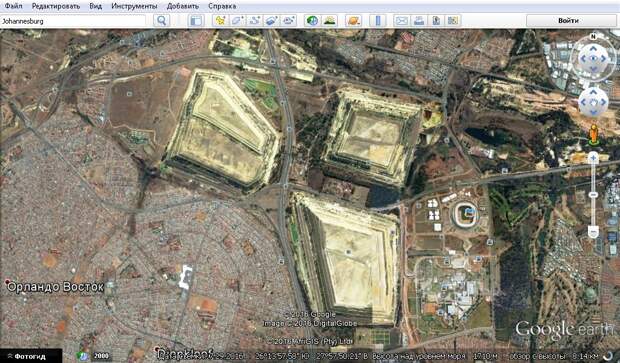Click the Войти sign-in button

pyautogui.click(x=569, y=21)
